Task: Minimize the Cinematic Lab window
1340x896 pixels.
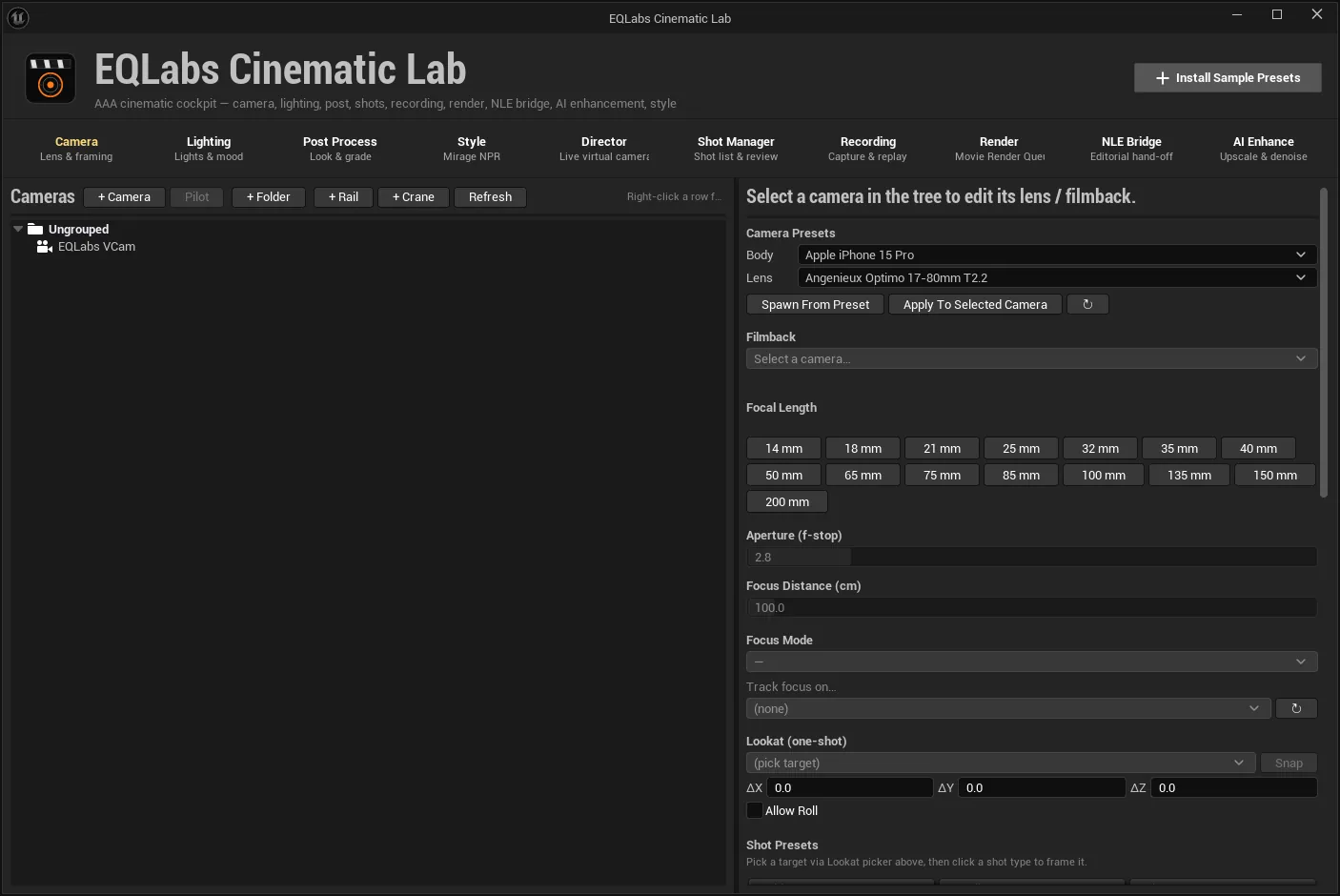Action: click(x=1237, y=14)
